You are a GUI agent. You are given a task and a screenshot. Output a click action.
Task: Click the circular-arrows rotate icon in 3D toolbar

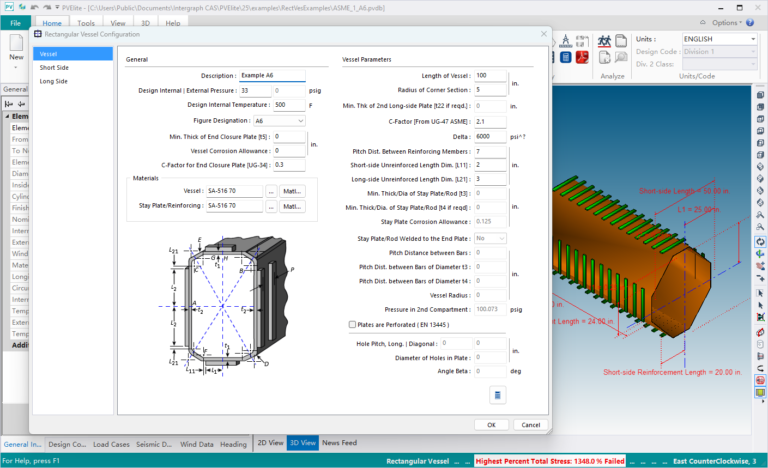(760, 242)
